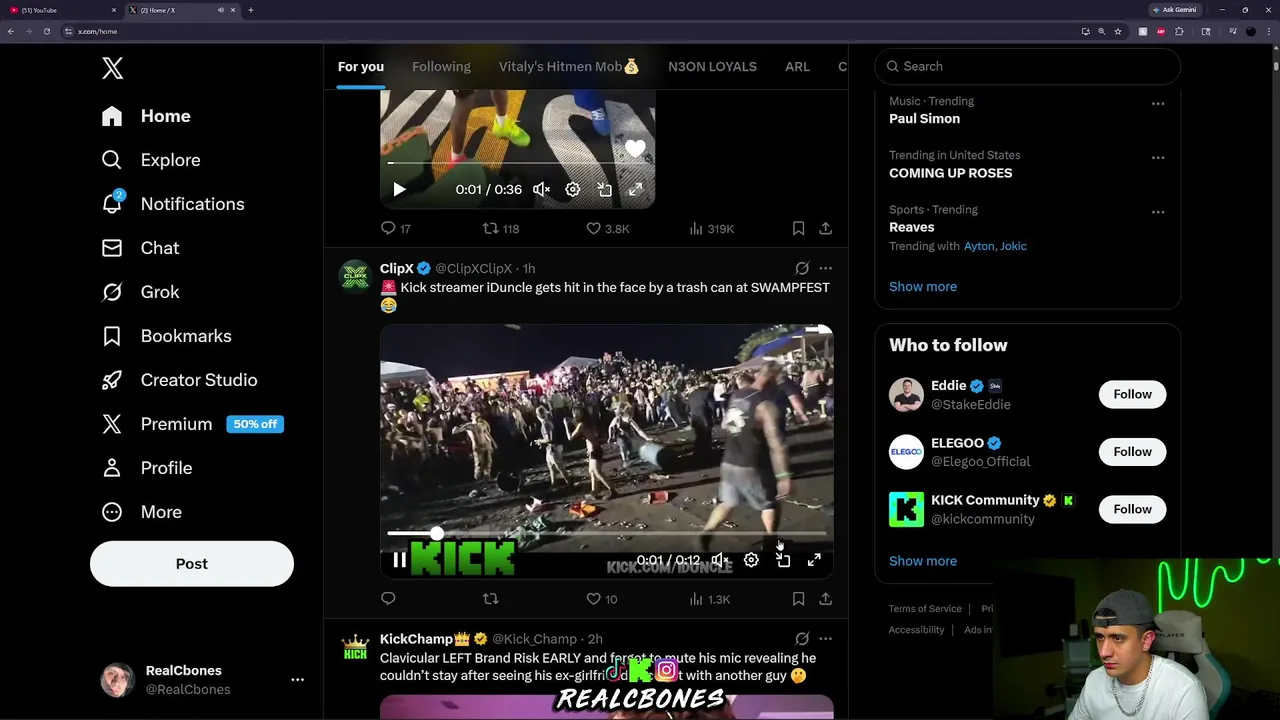The height and width of the screenshot is (720, 1280).
Task: Open more options for Reaves trend
Action: point(1158,211)
